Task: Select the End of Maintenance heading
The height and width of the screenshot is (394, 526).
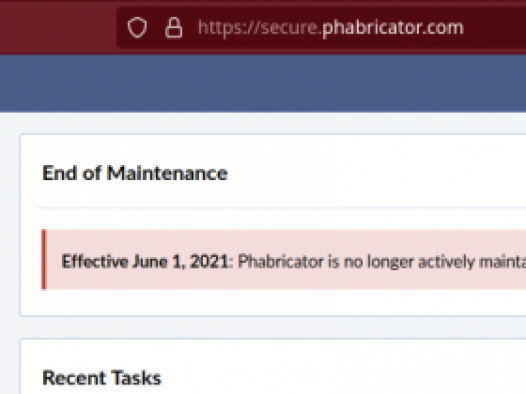Action: coord(135,173)
